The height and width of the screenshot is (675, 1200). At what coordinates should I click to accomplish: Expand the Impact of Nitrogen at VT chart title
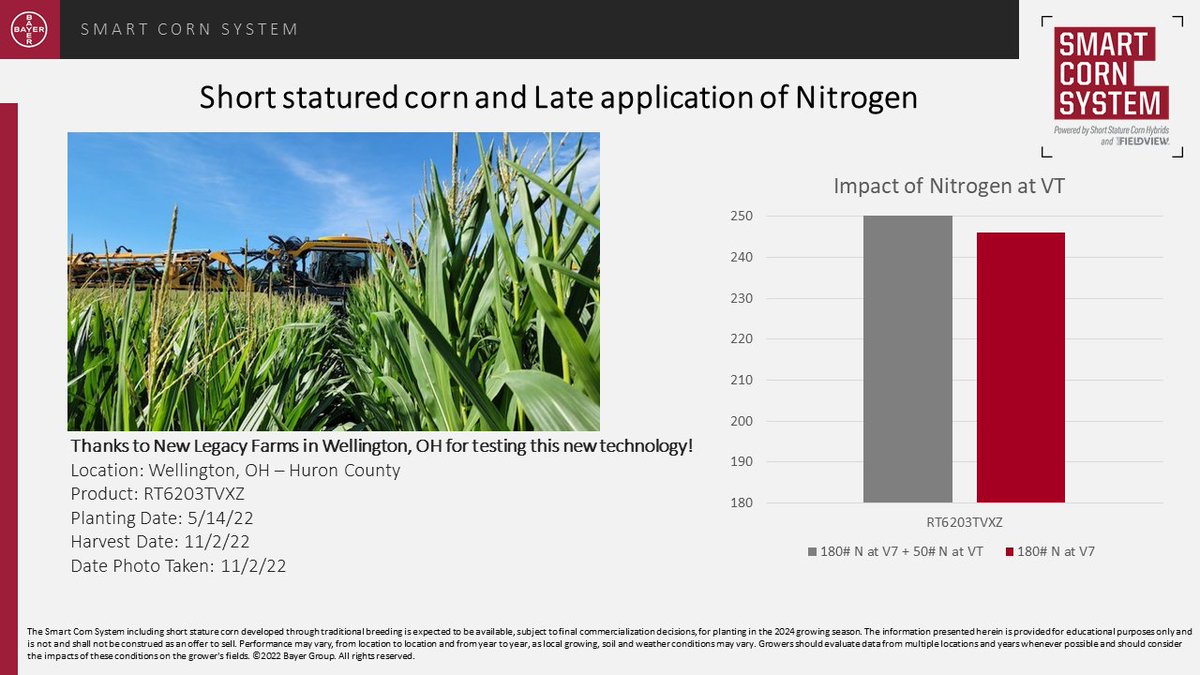[950, 185]
